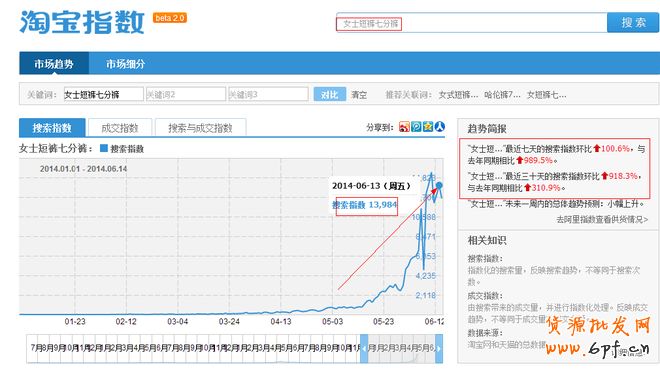Toggle the 搜索指数 legend square
This screenshot has width=660, height=370.
(x=104, y=148)
